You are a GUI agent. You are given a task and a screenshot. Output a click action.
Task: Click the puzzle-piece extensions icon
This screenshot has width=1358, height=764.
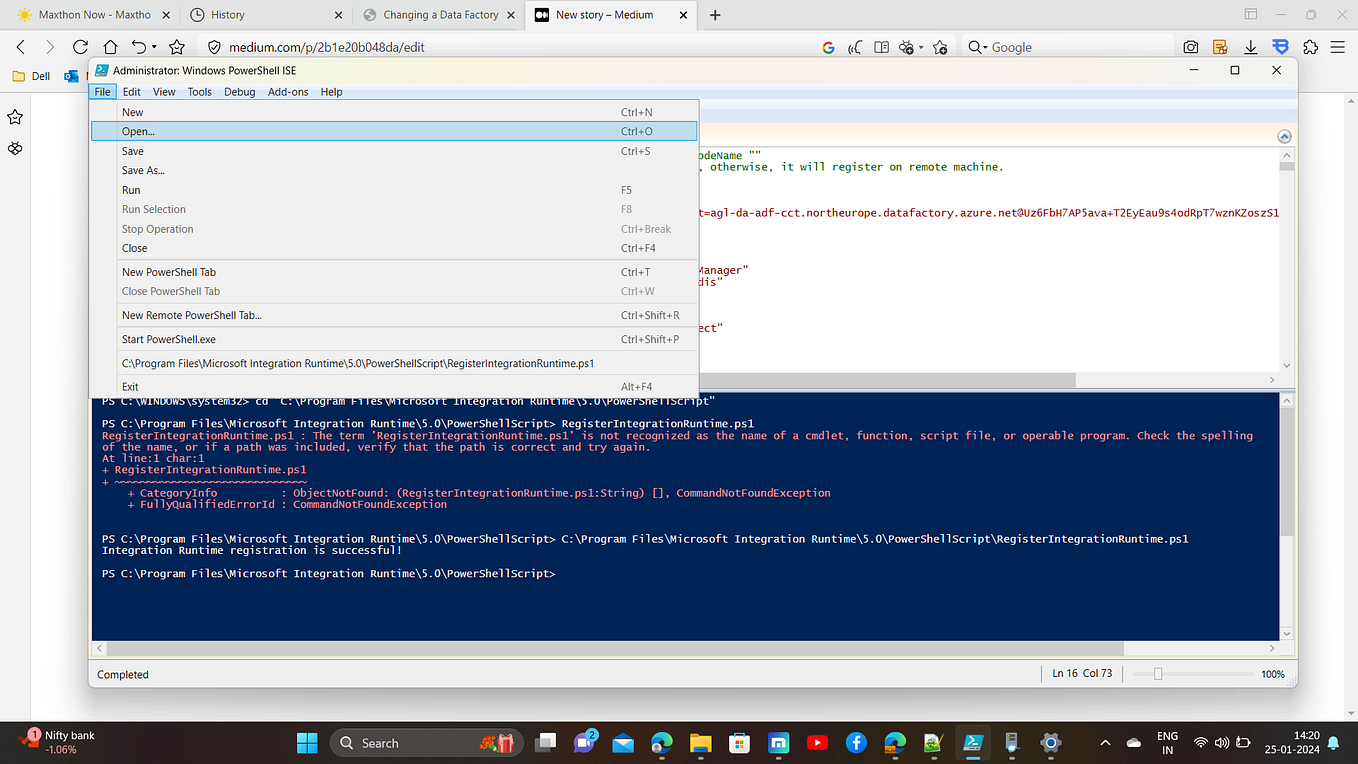tap(1311, 47)
